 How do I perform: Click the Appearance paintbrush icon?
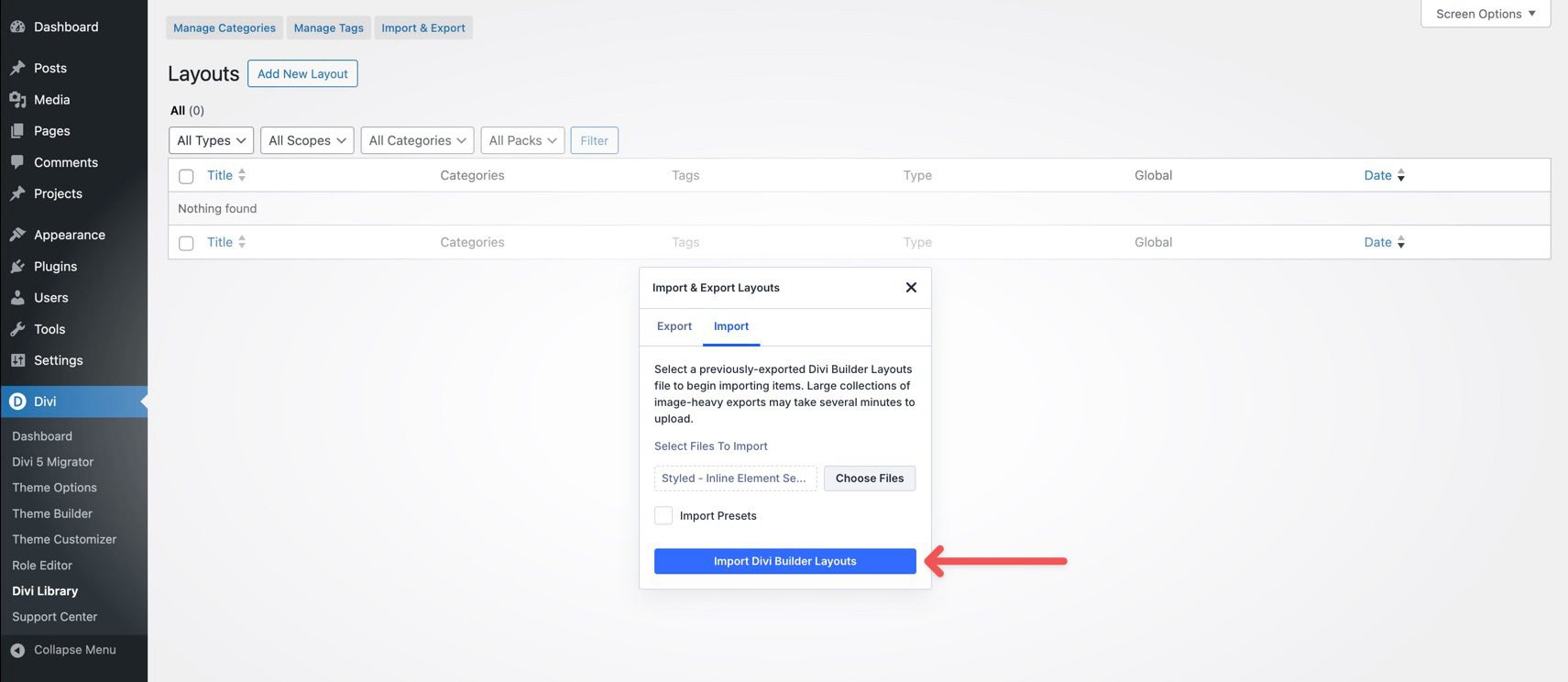click(17, 235)
